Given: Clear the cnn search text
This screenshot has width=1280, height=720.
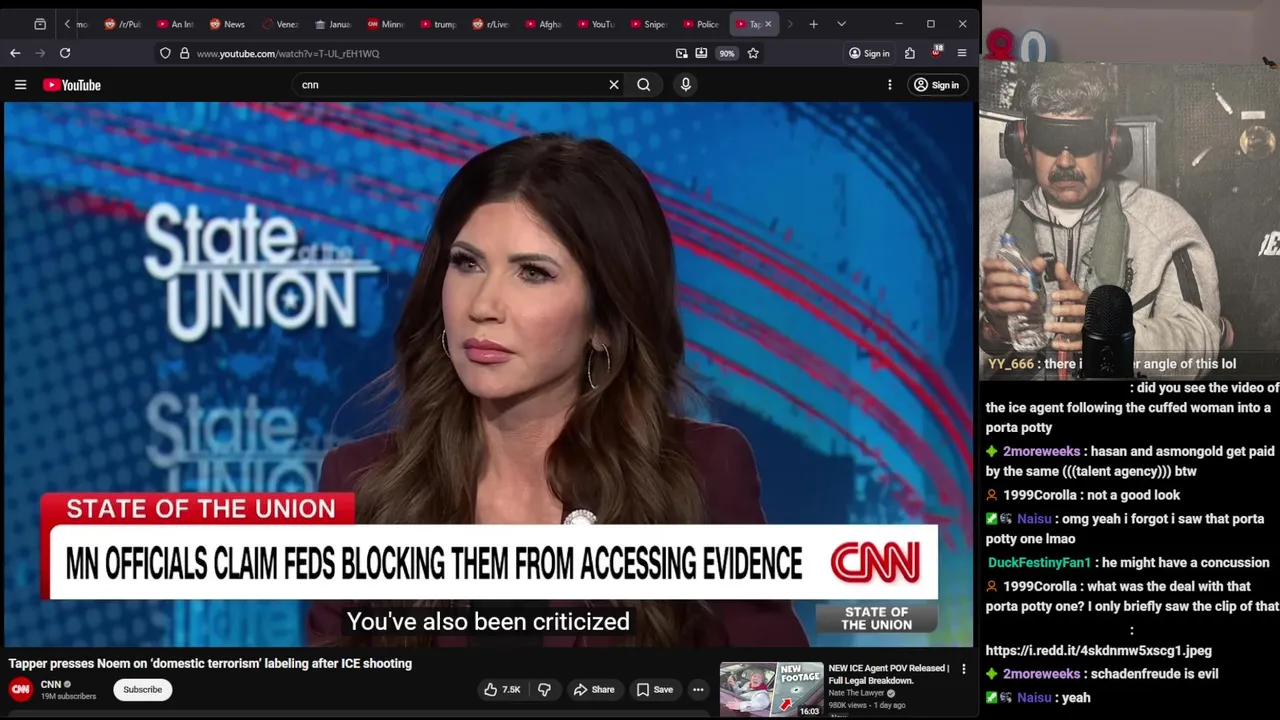Looking at the screenshot, I should [614, 85].
